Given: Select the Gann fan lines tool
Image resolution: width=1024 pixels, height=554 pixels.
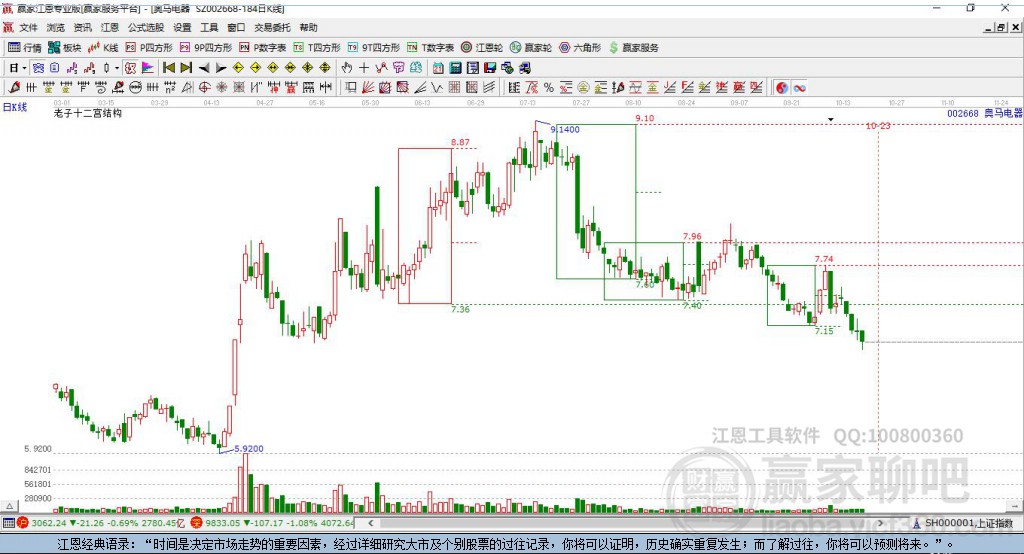Looking at the screenshot, I should pos(368,88).
